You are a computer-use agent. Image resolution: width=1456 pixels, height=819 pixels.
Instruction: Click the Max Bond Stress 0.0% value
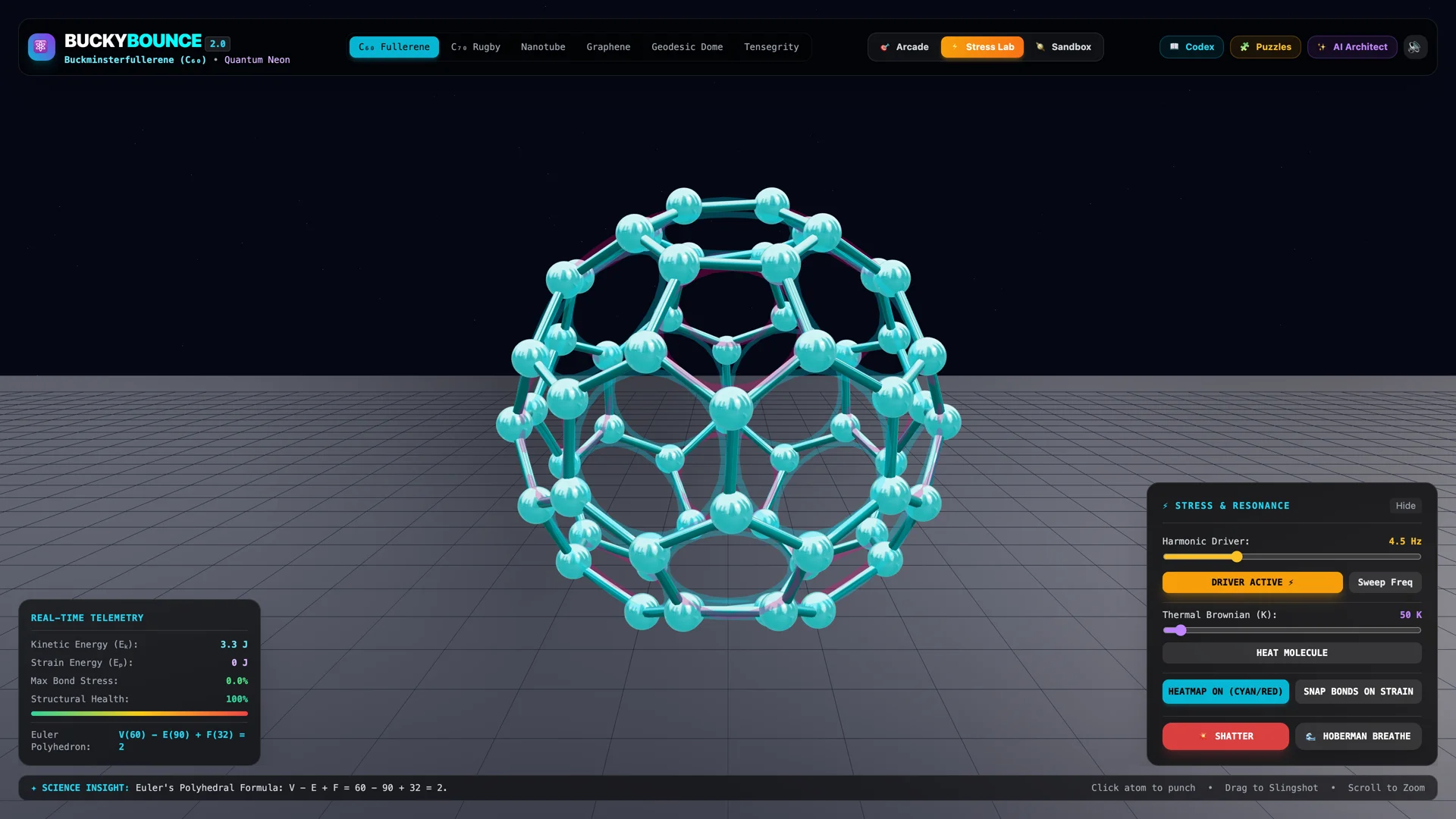click(237, 681)
